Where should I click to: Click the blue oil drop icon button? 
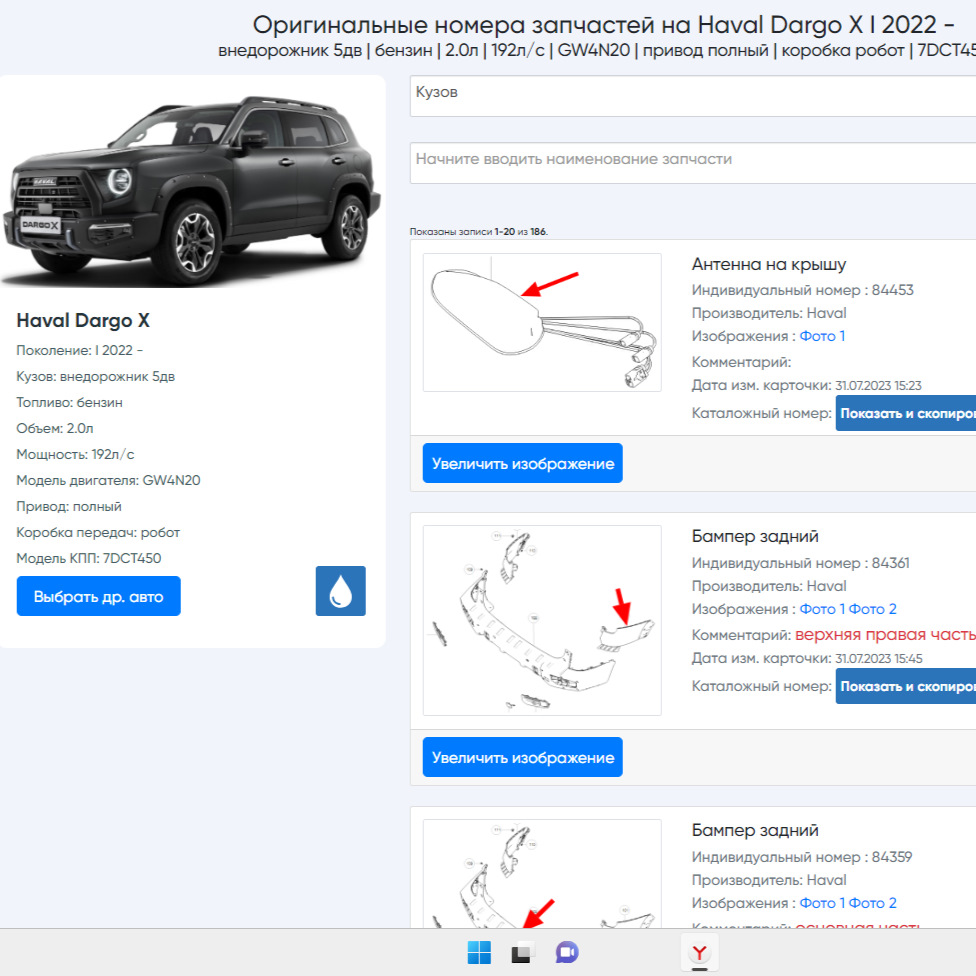tap(340, 591)
